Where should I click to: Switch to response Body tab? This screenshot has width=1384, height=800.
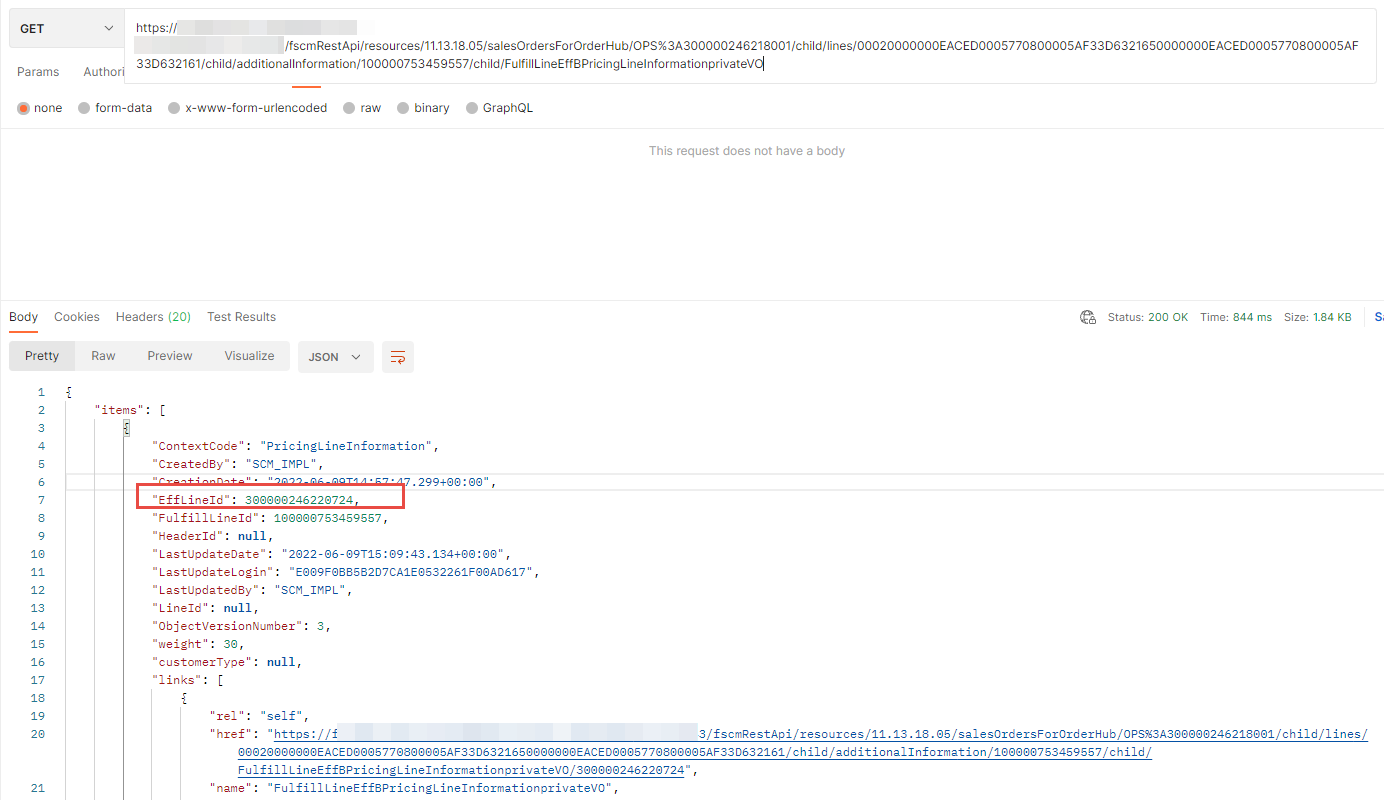click(x=24, y=317)
